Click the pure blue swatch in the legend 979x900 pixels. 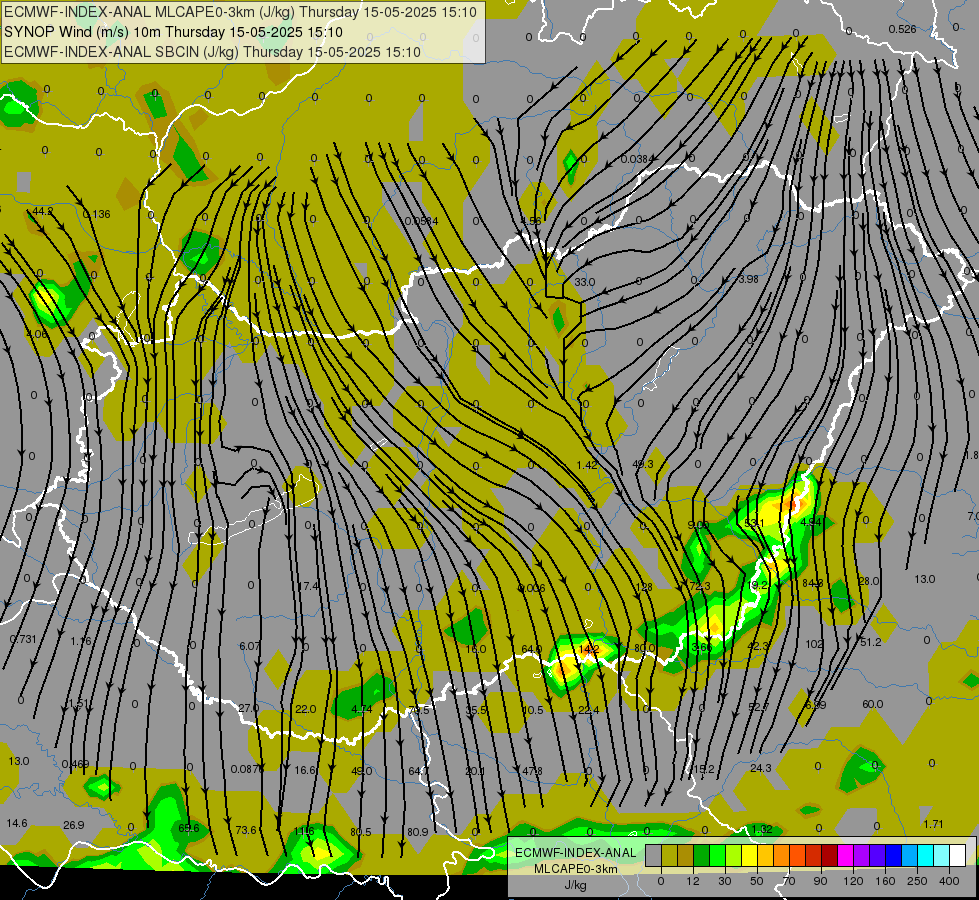click(893, 855)
